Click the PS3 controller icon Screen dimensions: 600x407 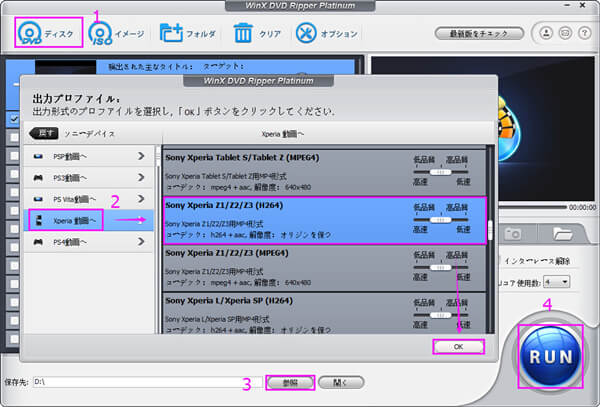click(38, 178)
